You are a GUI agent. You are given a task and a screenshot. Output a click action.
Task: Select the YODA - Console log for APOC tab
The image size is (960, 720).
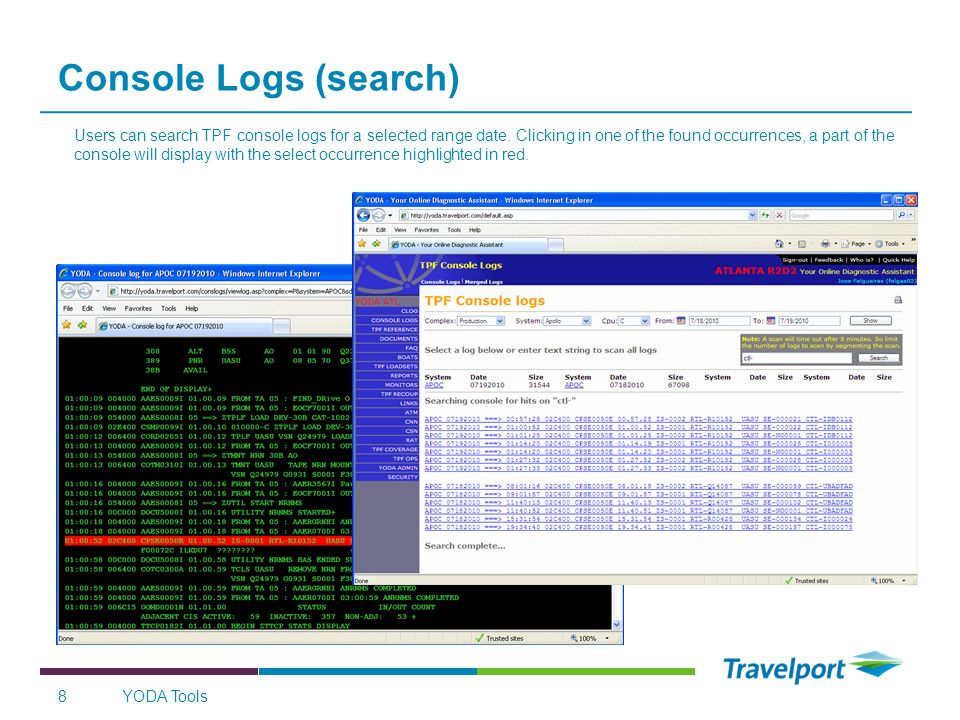[185, 326]
